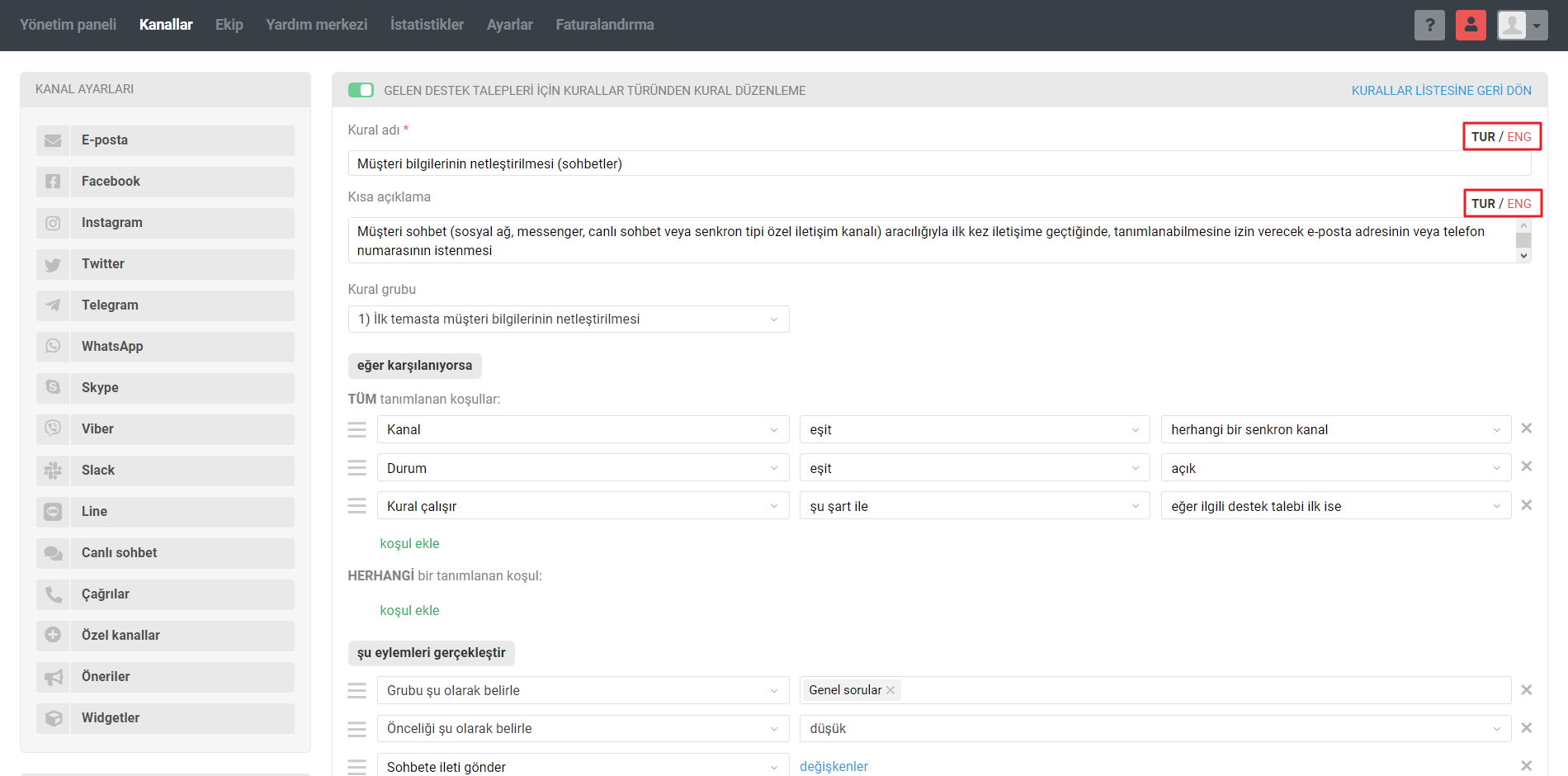
Task: Open the Viber channel icon
Action: tap(53, 429)
